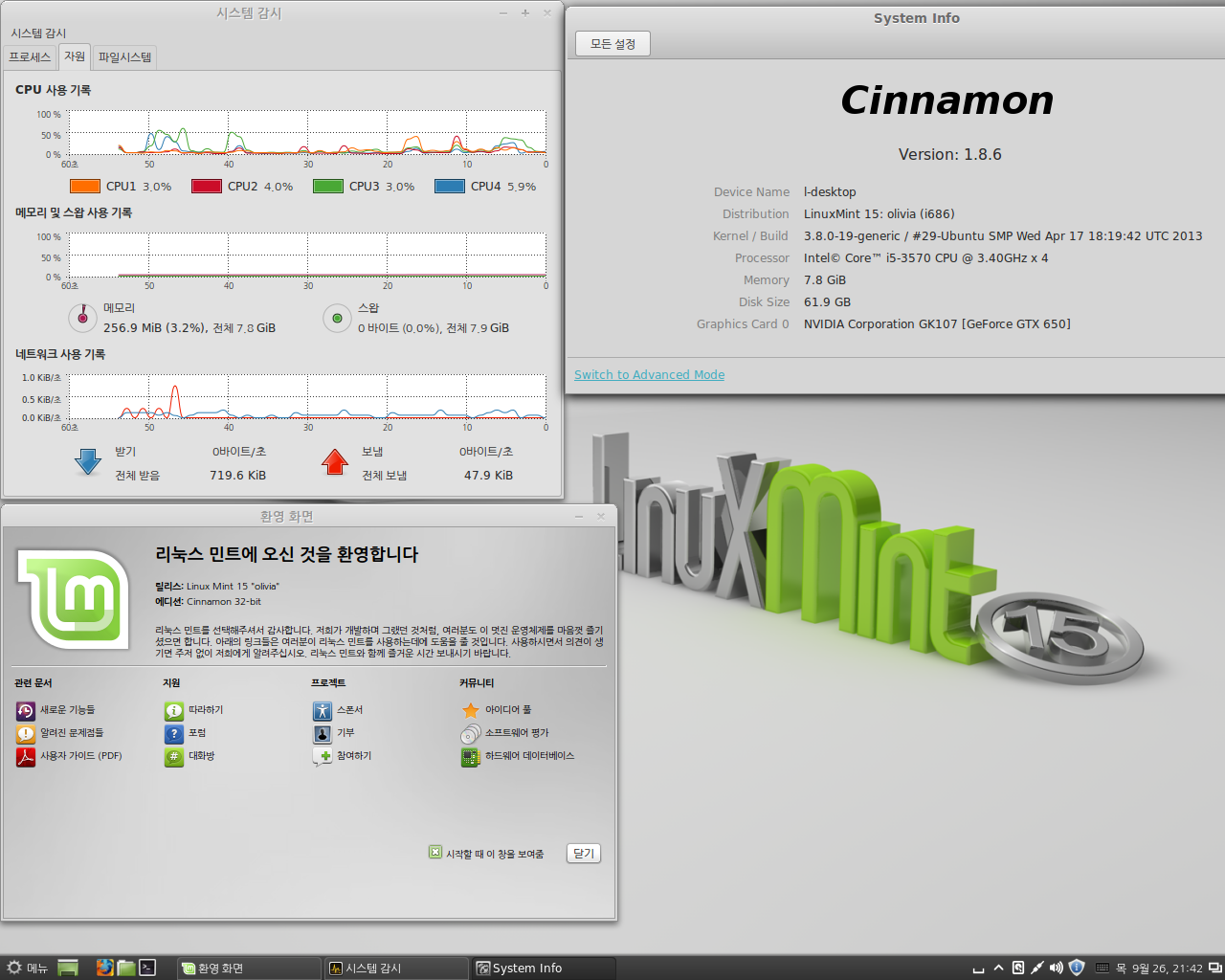Switch to the 자원 tab
The image size is (1225, 980).
(x=75, y=56)
